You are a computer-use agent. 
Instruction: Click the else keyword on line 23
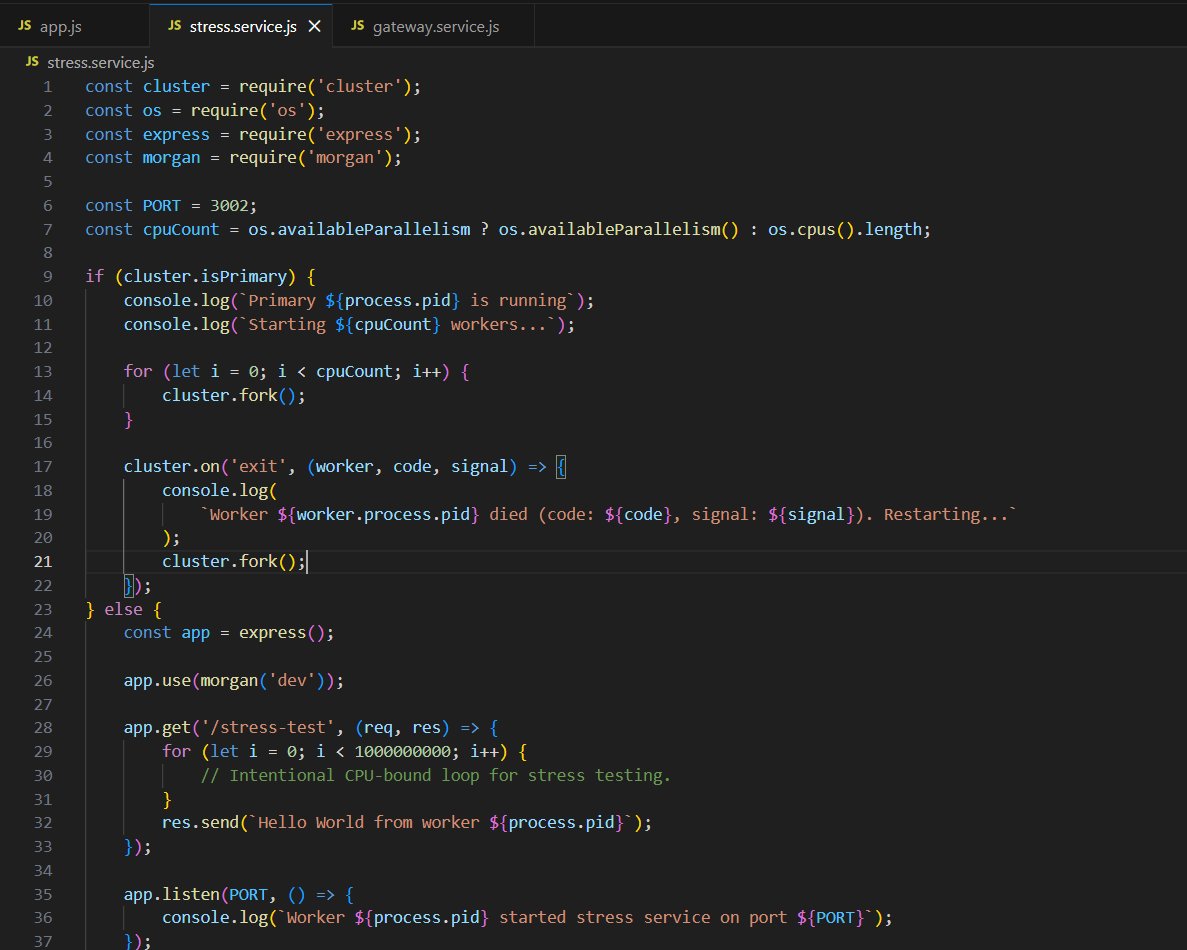[123, 609]
